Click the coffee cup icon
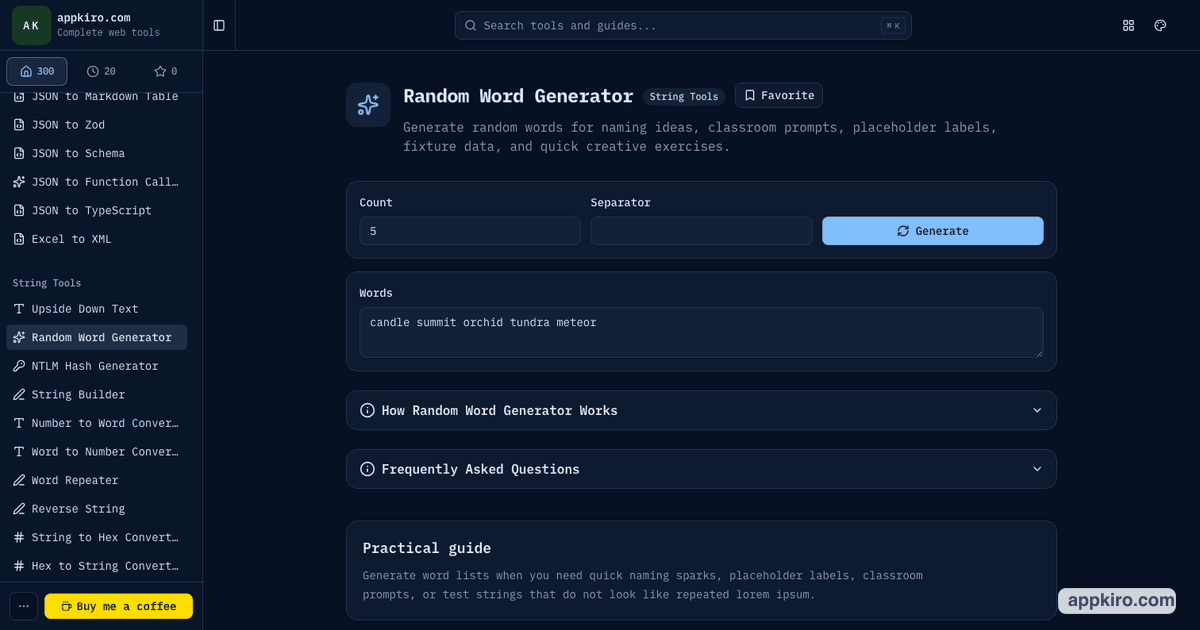Viewport: 1200px width, 630px height. pos(66,606)
